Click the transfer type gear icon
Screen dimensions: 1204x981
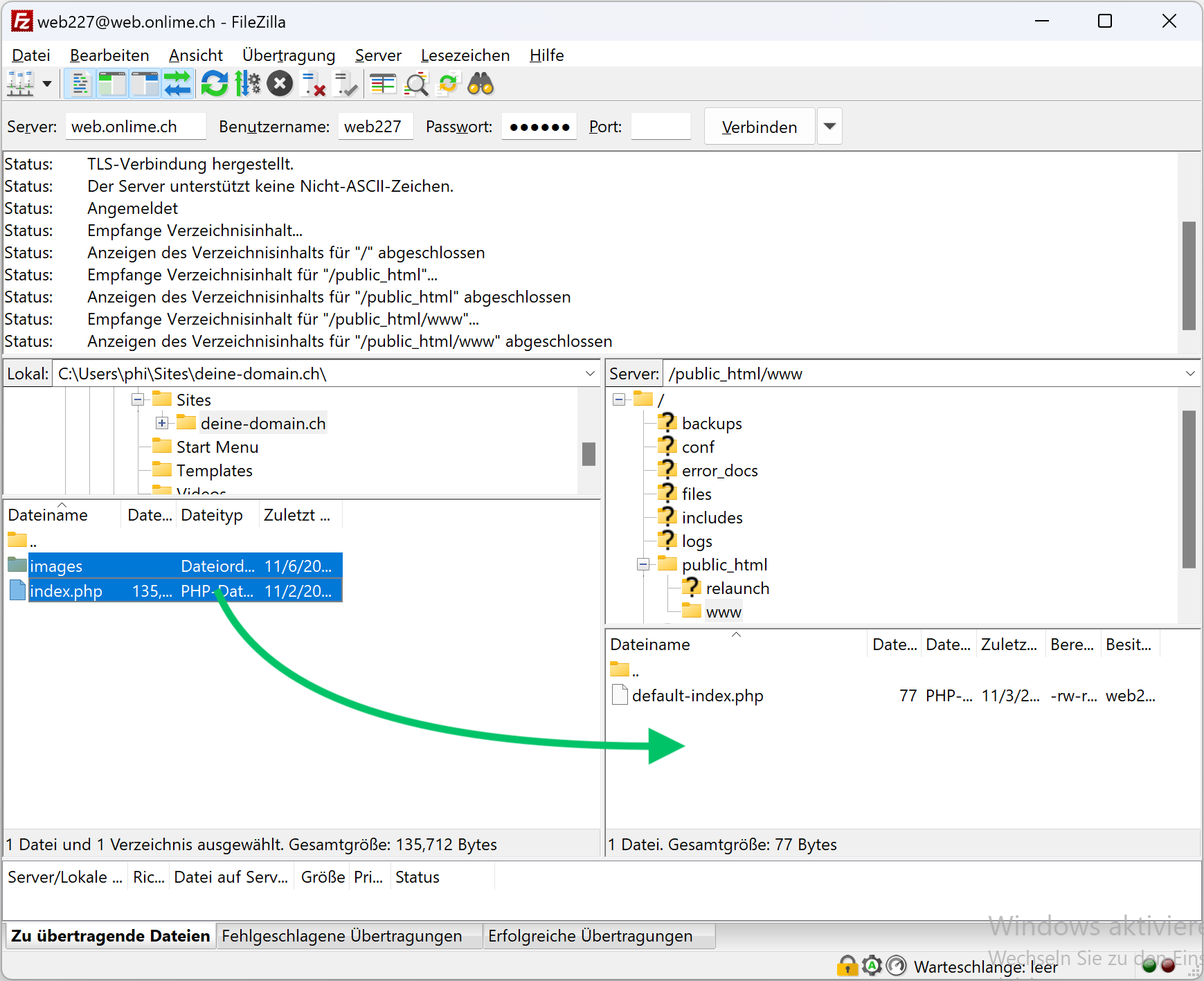(872, 965)
